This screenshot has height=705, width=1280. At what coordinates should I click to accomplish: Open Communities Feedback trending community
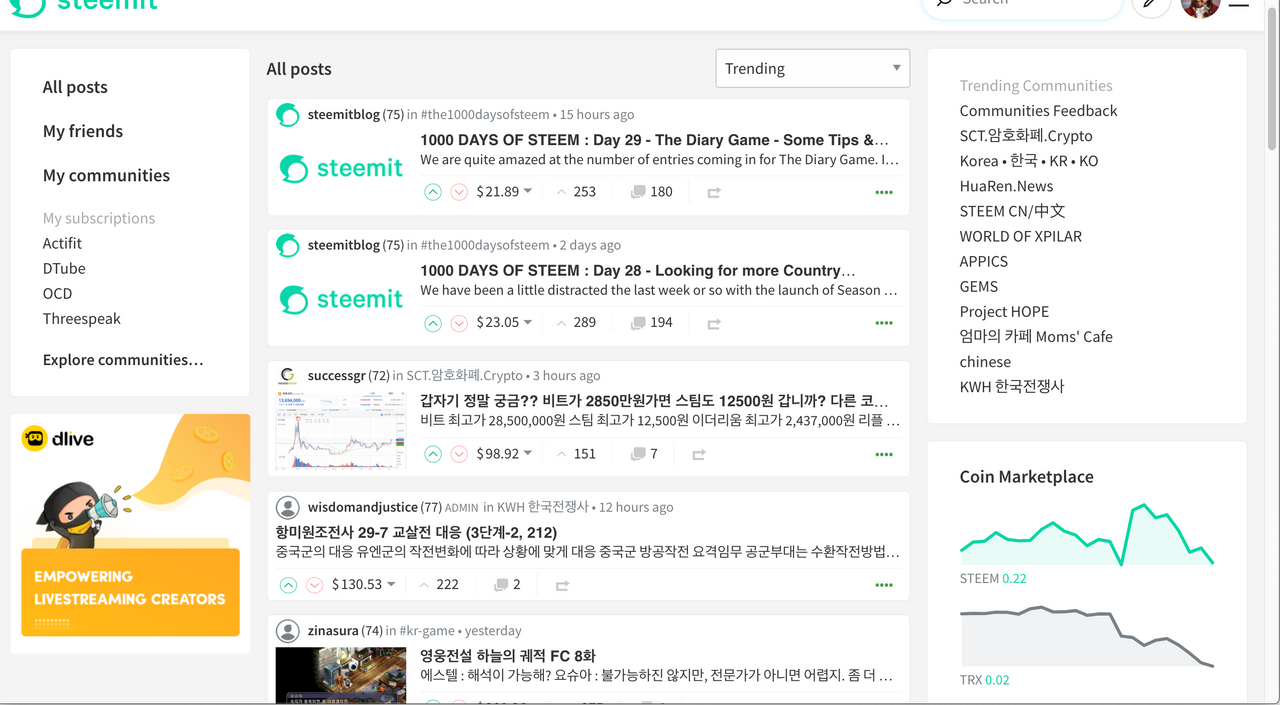click(1039, 111)
